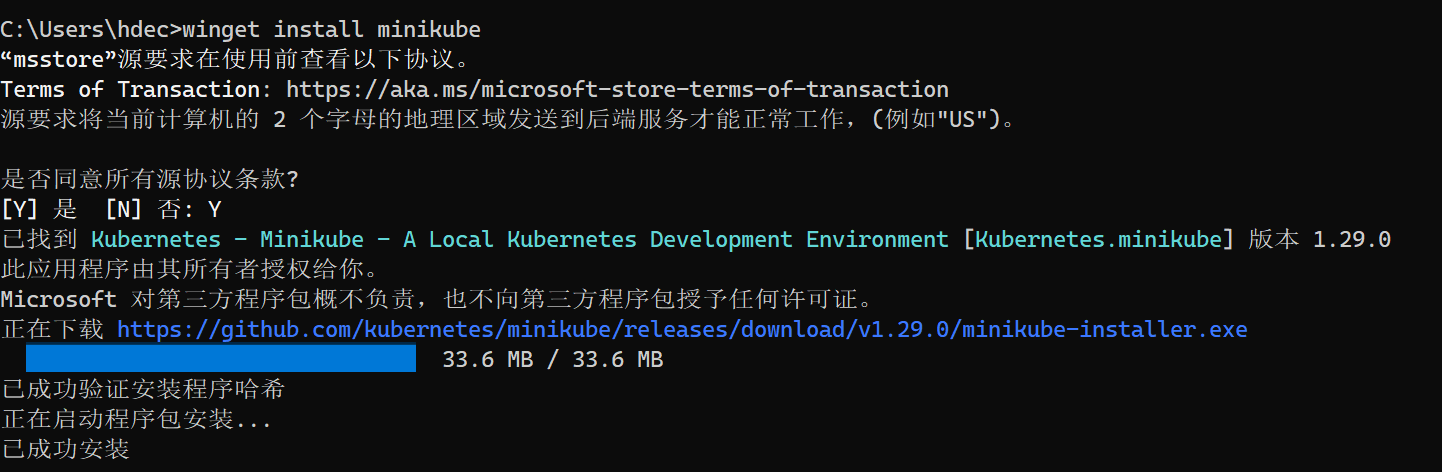Click the word "Microsoft" in the disclaimer line
1442x472 pixels.
pos(58,299)
